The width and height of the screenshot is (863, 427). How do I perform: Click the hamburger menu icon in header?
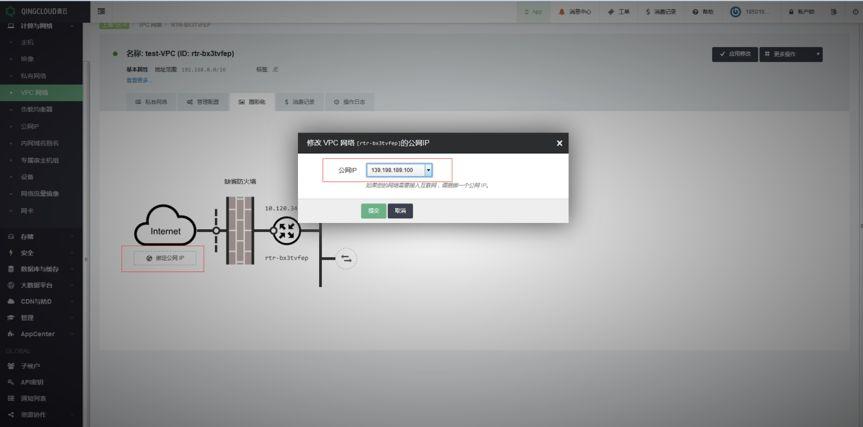pyautogui.click(x=102, y=11)
